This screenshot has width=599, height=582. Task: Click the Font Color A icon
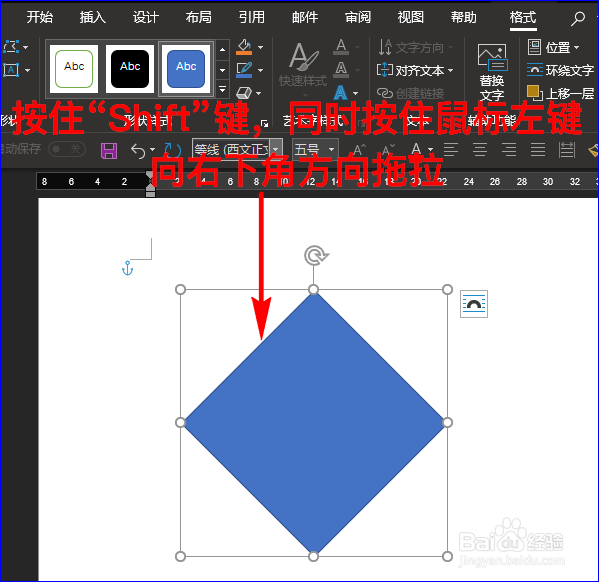pos(416,149)
